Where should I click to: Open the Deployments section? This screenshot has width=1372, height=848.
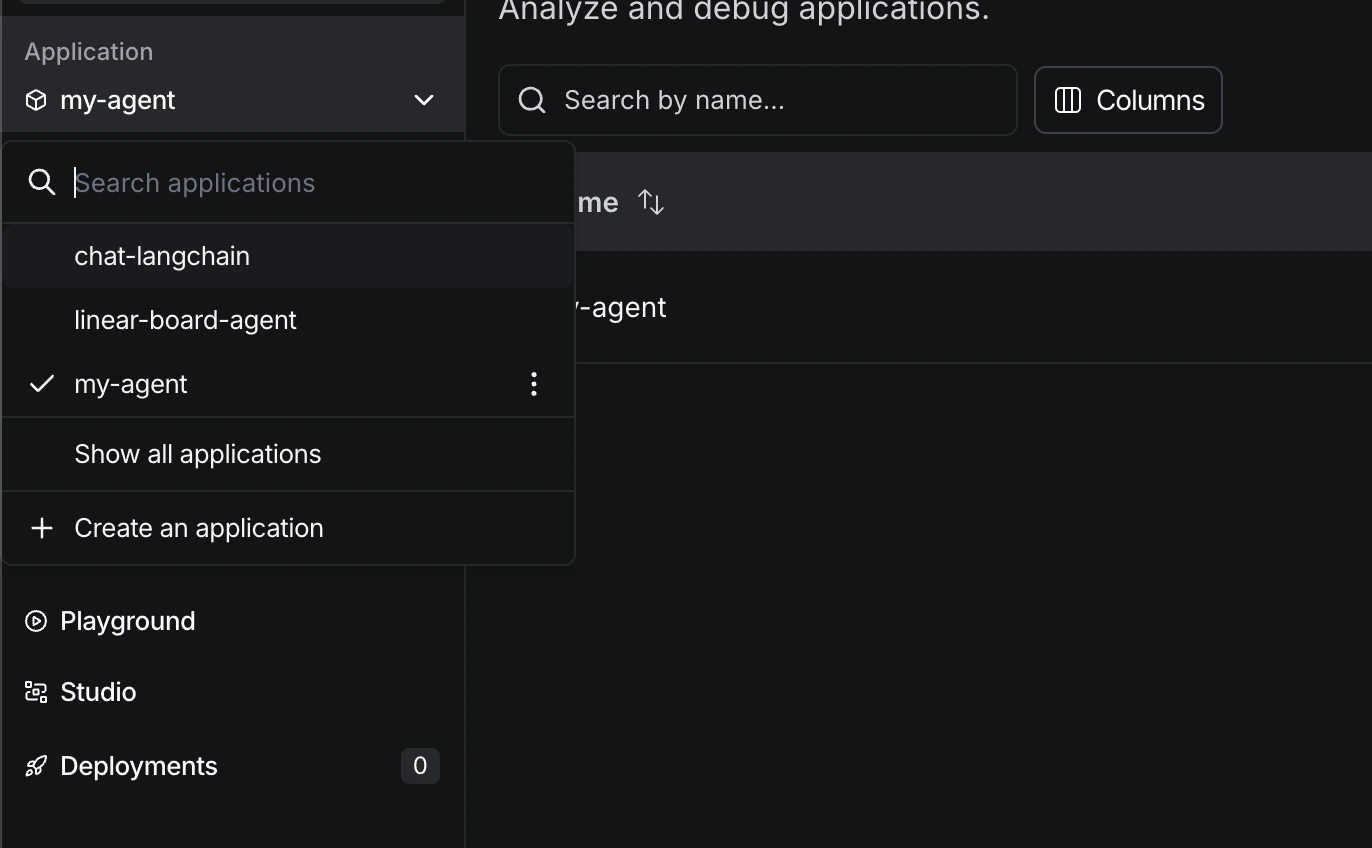click(x=139, y=766)
